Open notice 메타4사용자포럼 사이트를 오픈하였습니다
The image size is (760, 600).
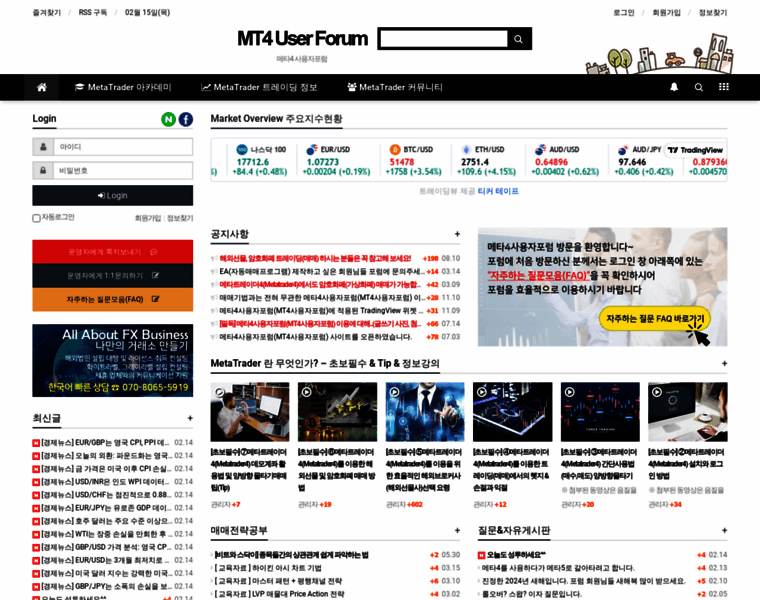pos(316,337)
